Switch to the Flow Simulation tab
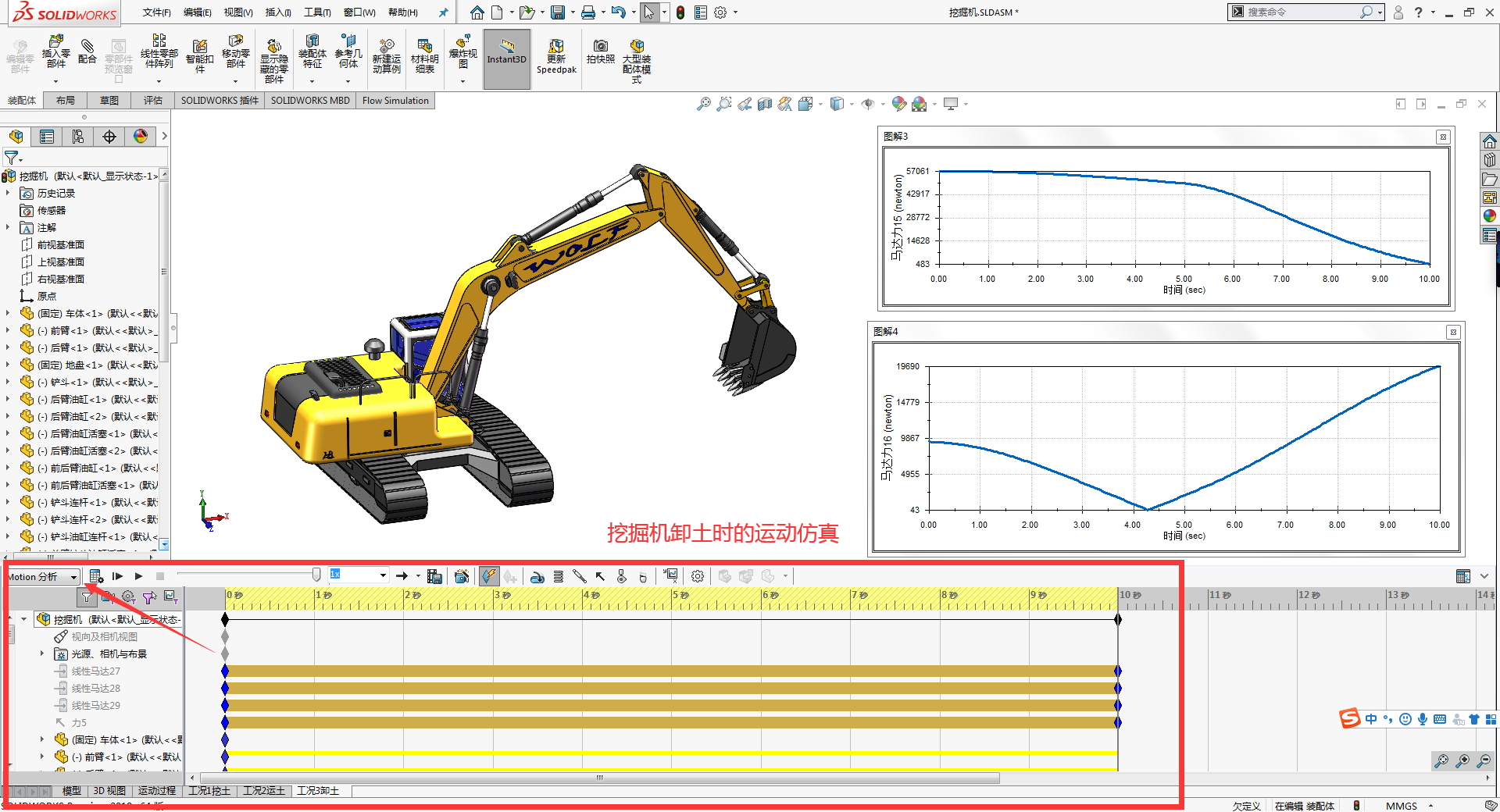This screenshot has height=812, width=1500. point(395,101)
